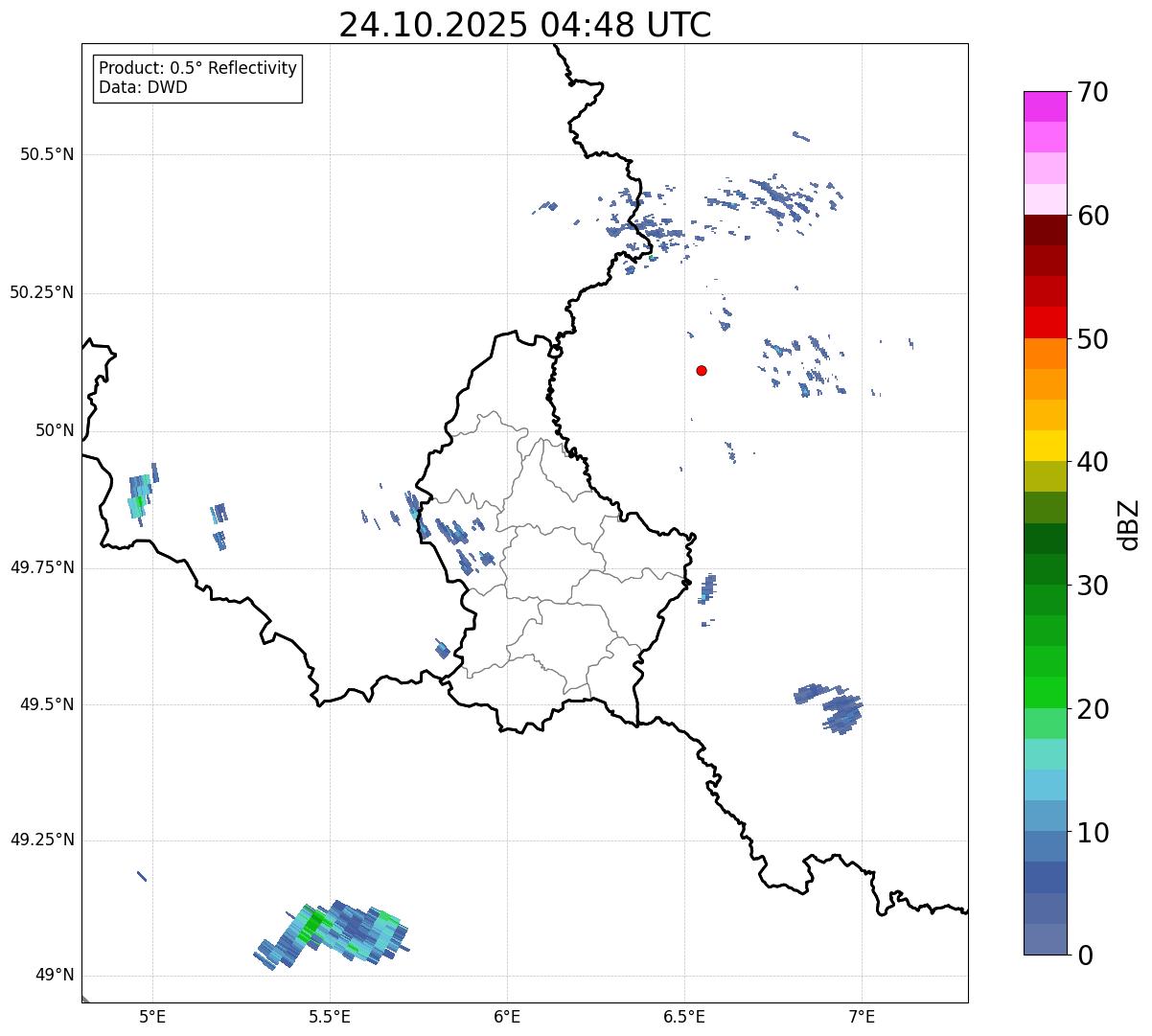The width and height of the screenshot is (1152, 1036).
Task: Click the latitude label "50.25°N"
Action: [x=42, y=292]
